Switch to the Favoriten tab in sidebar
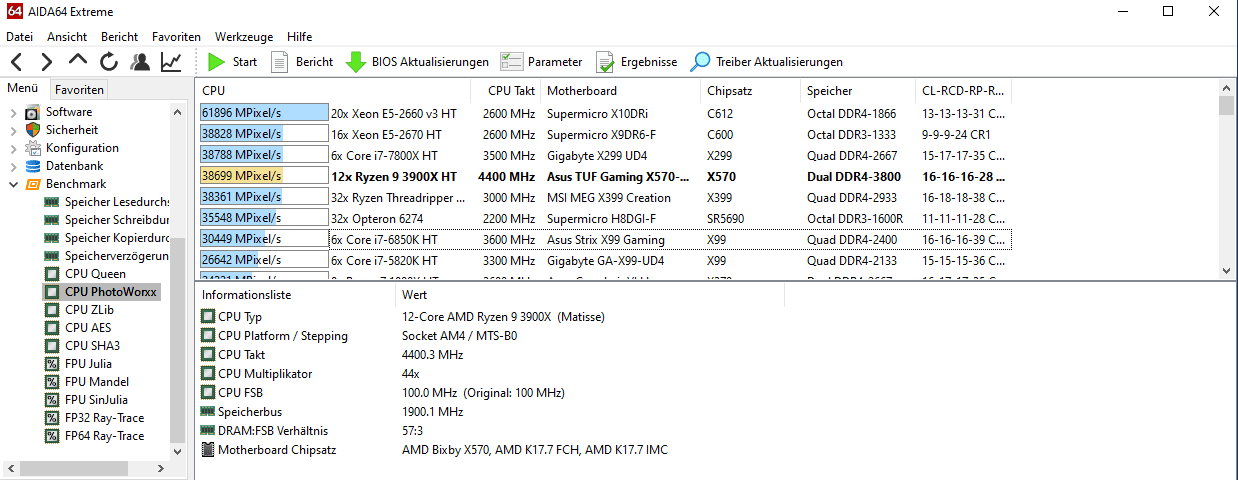The height and width of the screenshot is (480, 1238). pos(79,90)
